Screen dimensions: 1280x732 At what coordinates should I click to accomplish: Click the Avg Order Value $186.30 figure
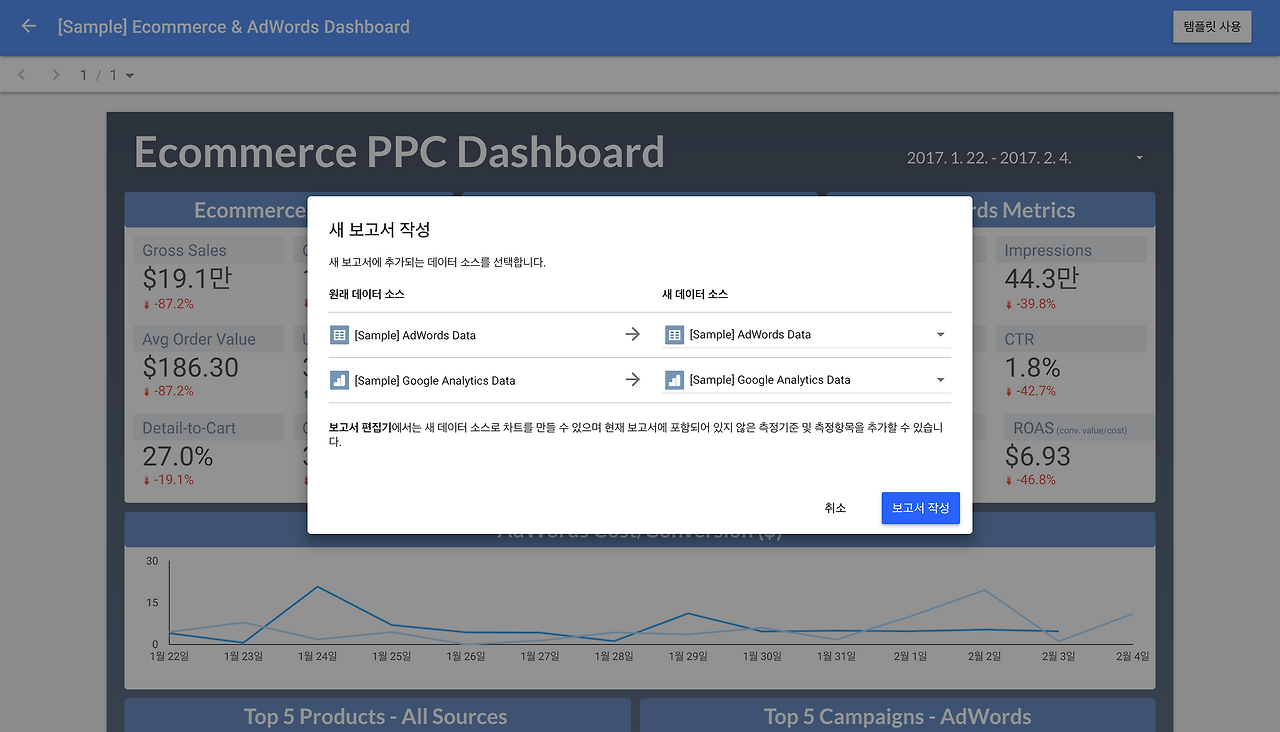[191, 367]
